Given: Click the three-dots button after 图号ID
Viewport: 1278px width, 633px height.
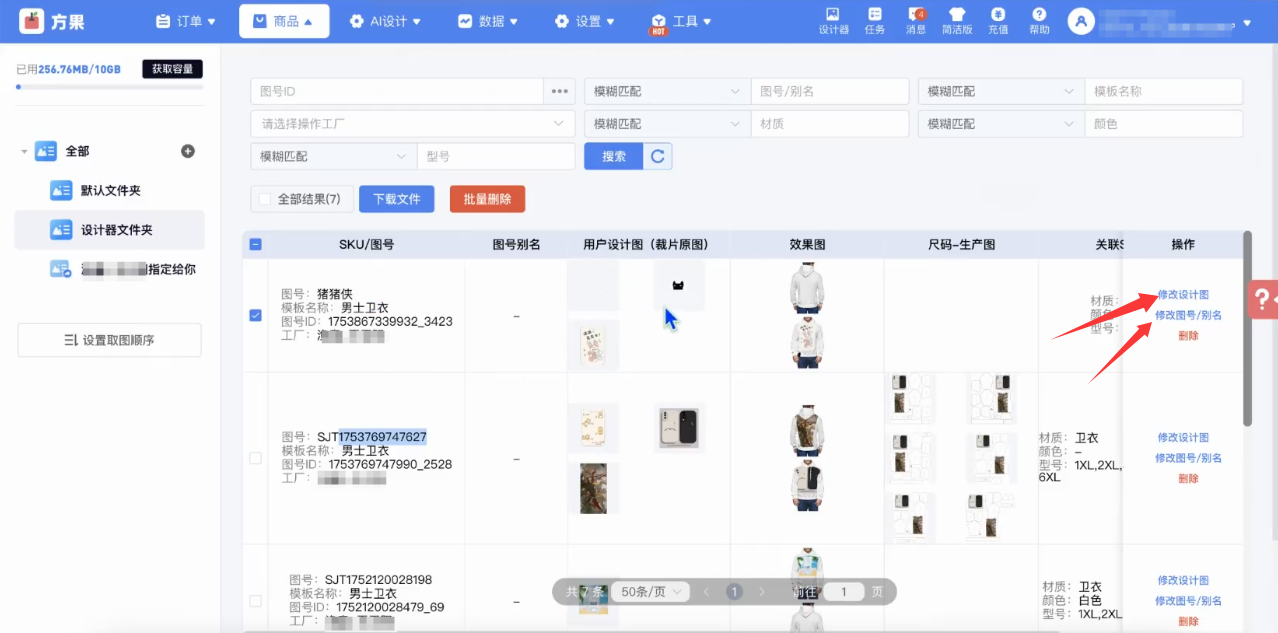Looking at the screenshot, I should 560,91.
